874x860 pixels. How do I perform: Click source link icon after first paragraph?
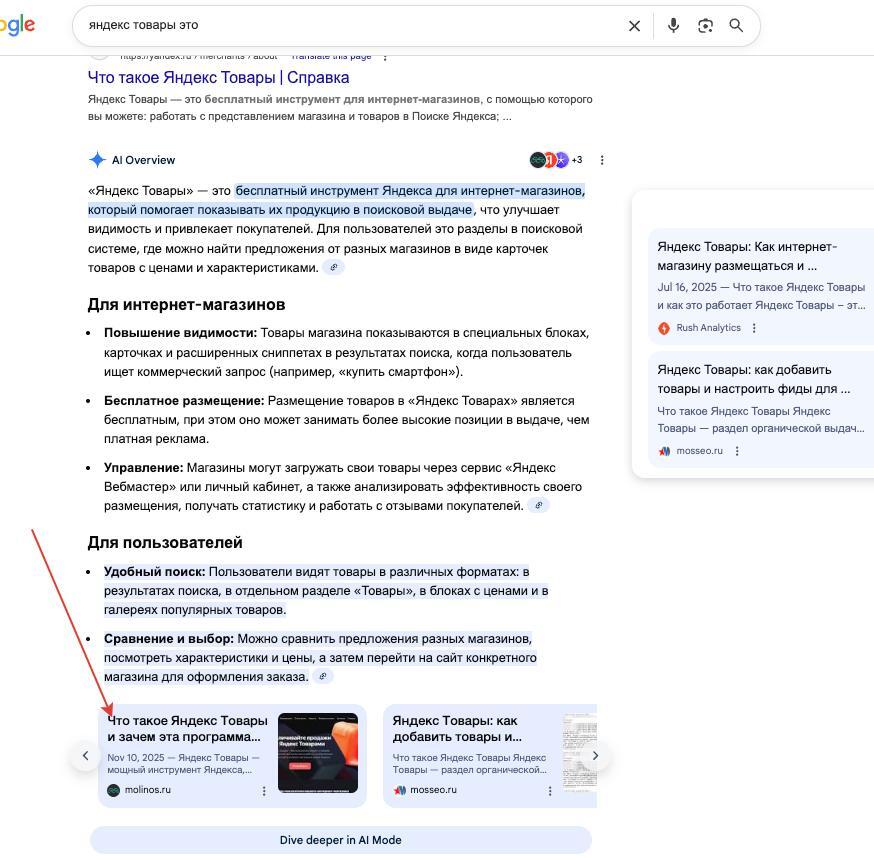click(x=334, y=267)
